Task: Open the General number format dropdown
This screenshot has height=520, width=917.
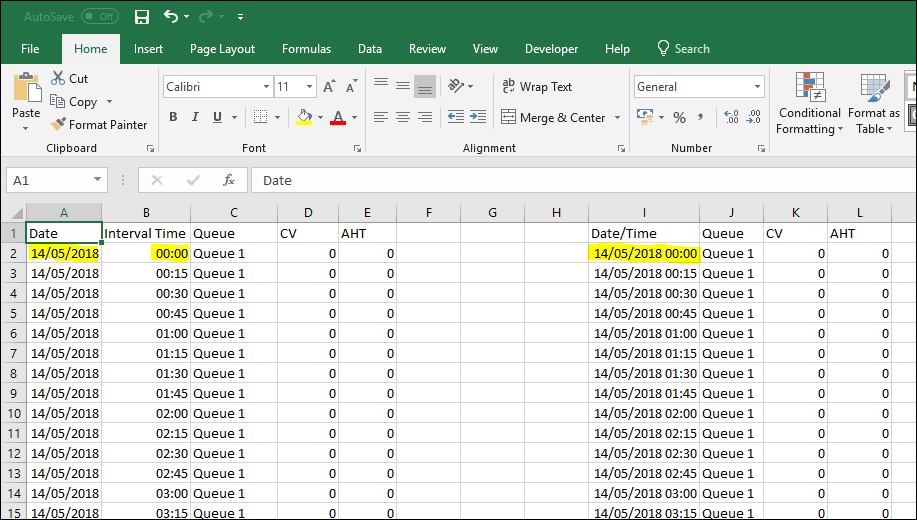Action: pyautogui.click(x=756, y=87)
